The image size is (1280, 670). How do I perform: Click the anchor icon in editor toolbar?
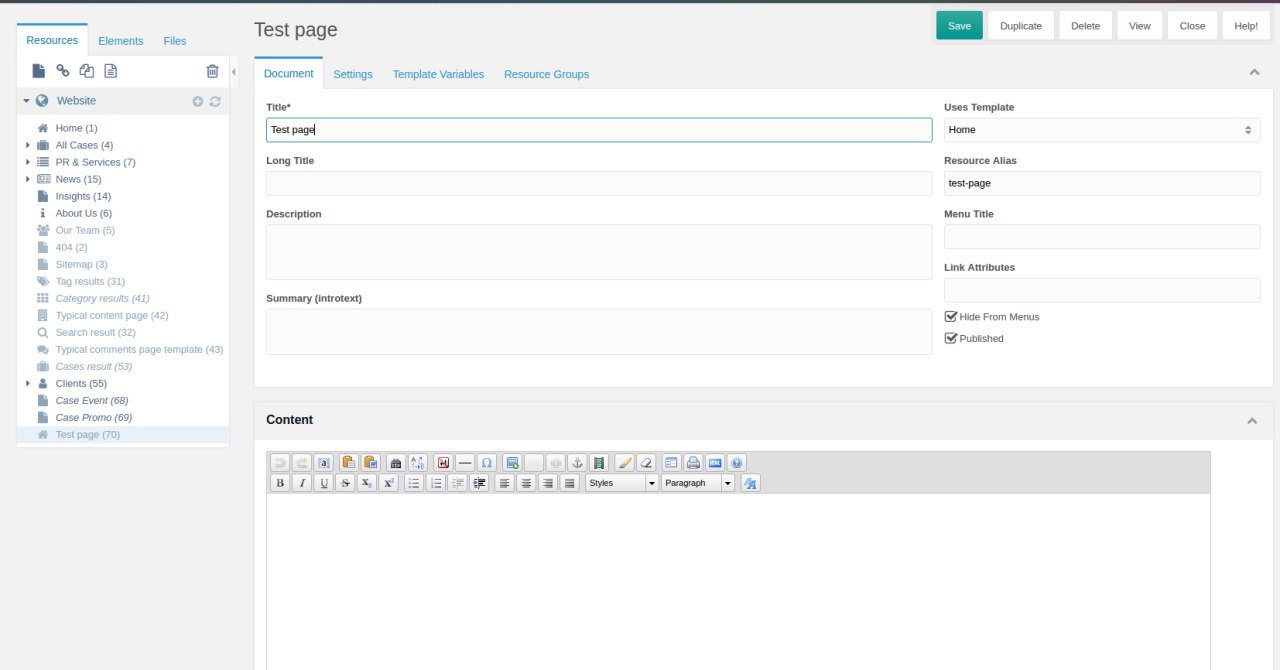click(577, 463)
